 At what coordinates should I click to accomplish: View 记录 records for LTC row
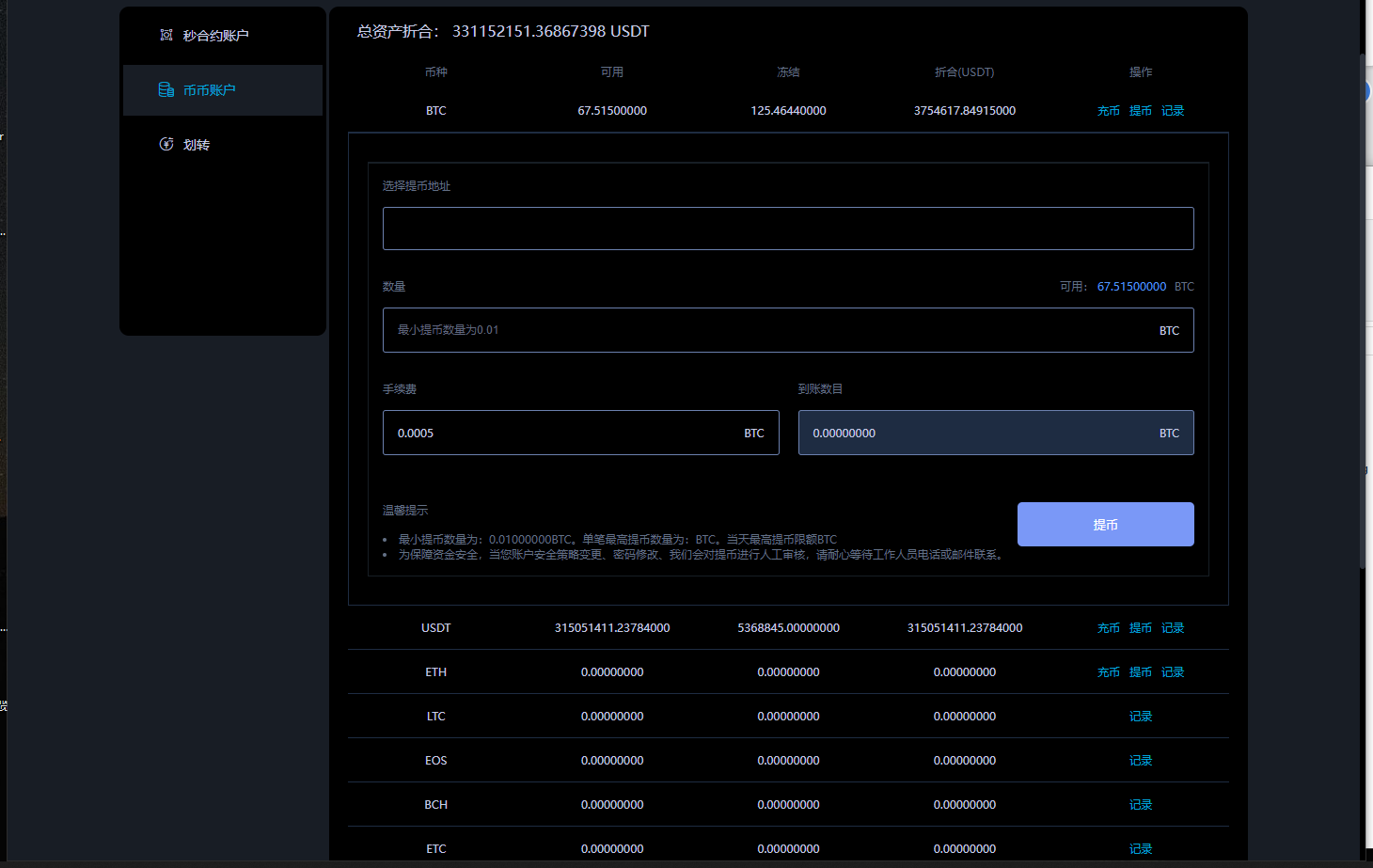(x=1140, y=717)
